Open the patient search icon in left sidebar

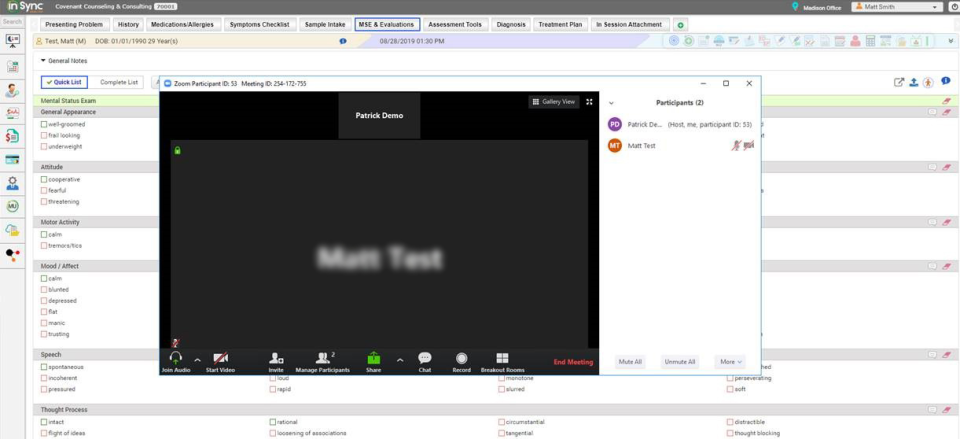tap(12, 90)
